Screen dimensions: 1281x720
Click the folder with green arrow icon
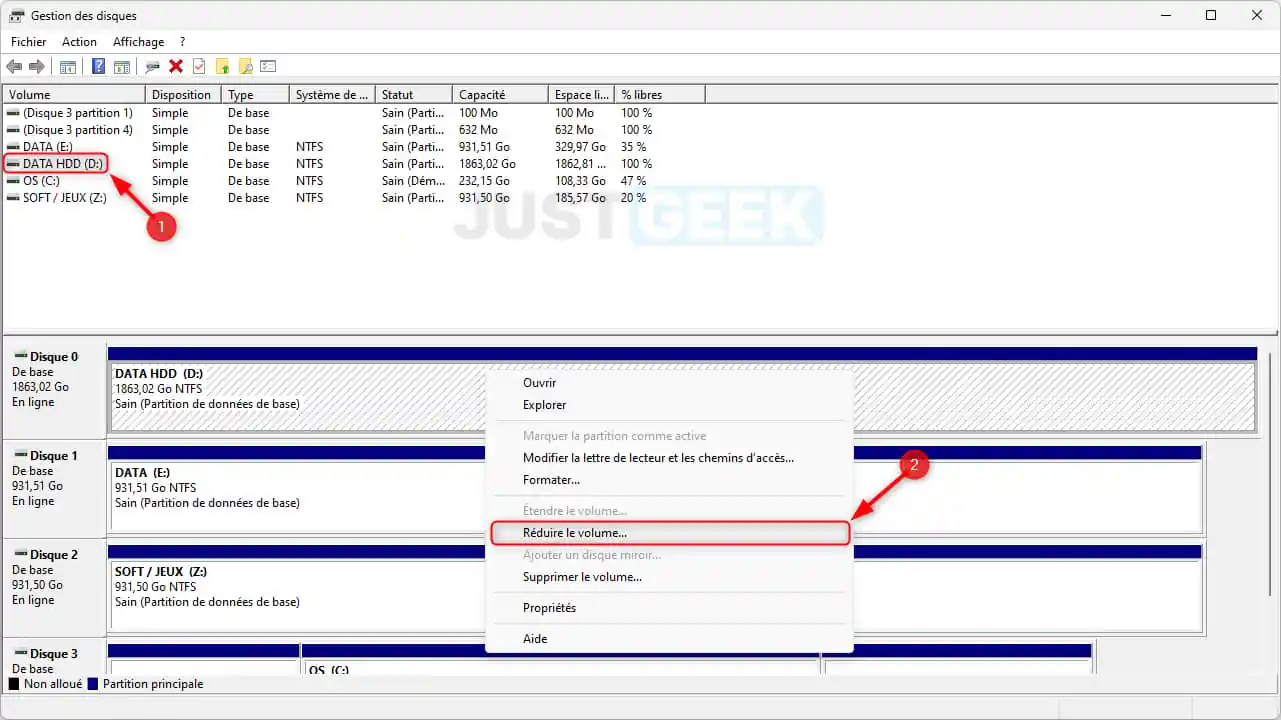coord(223,67)
